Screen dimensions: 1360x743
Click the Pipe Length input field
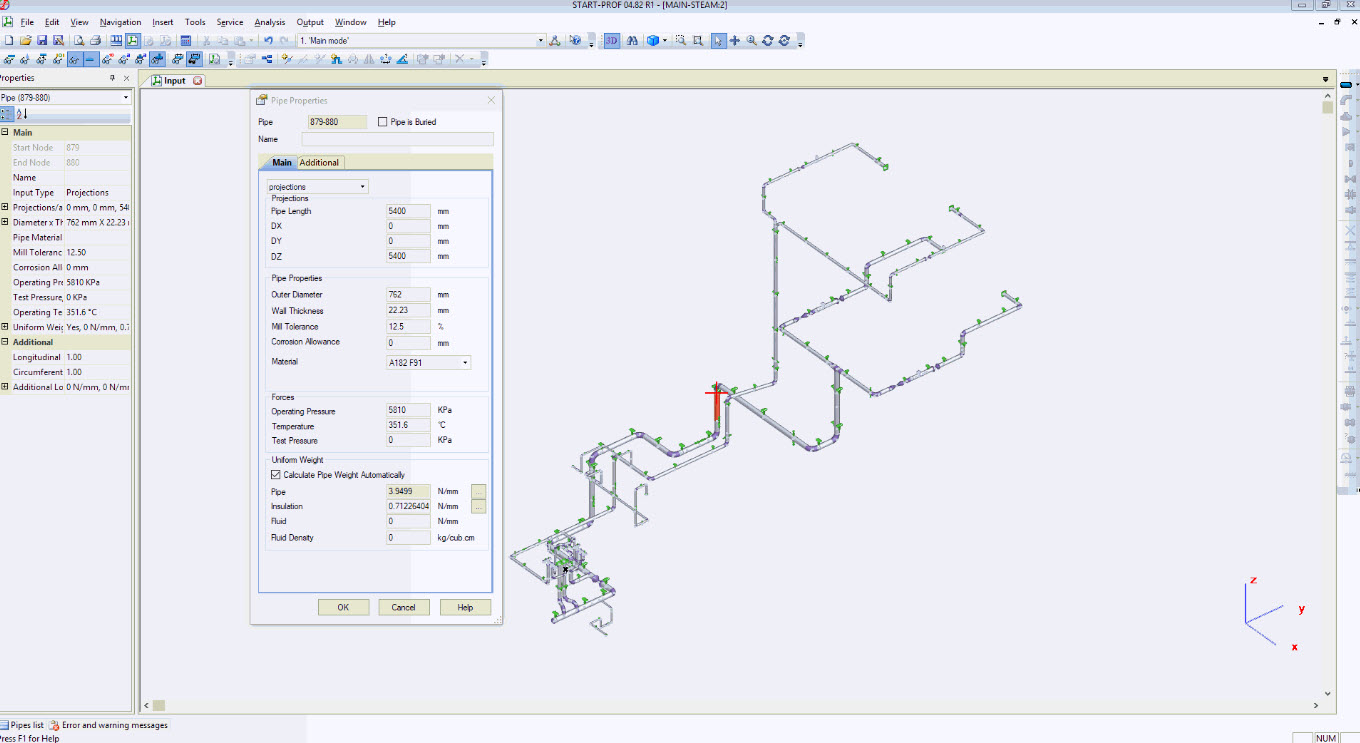point(407,211)
